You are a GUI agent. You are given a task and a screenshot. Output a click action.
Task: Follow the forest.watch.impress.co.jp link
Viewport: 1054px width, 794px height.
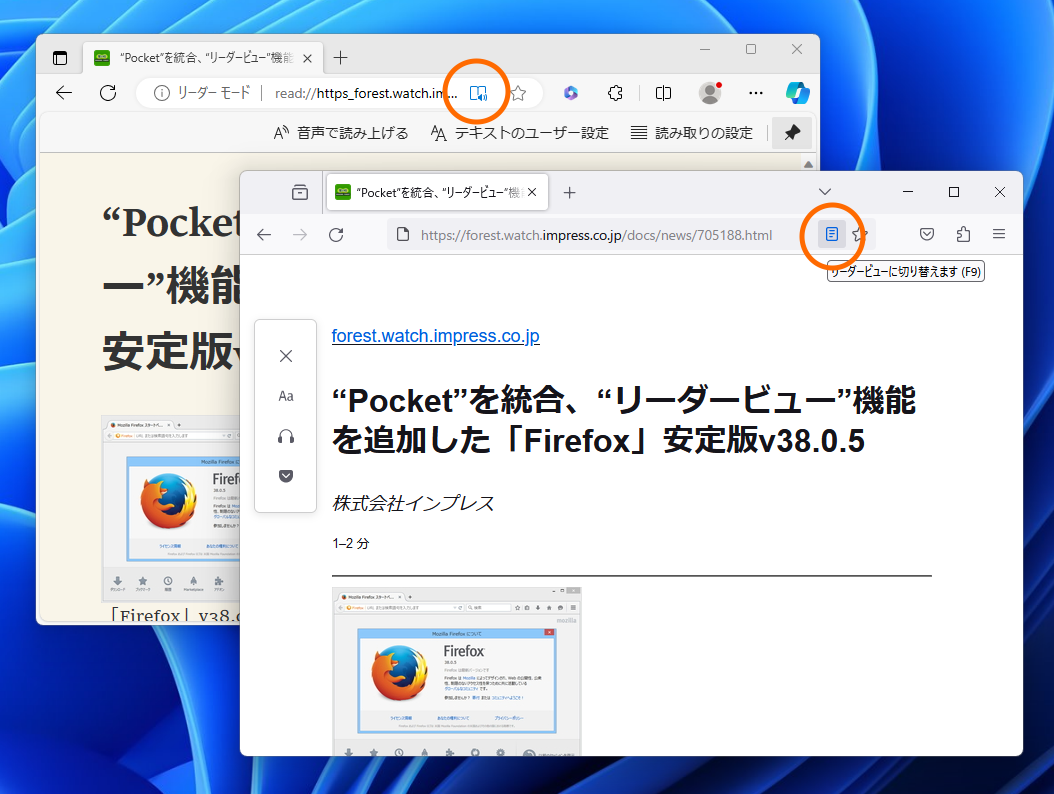pos(435,335)
